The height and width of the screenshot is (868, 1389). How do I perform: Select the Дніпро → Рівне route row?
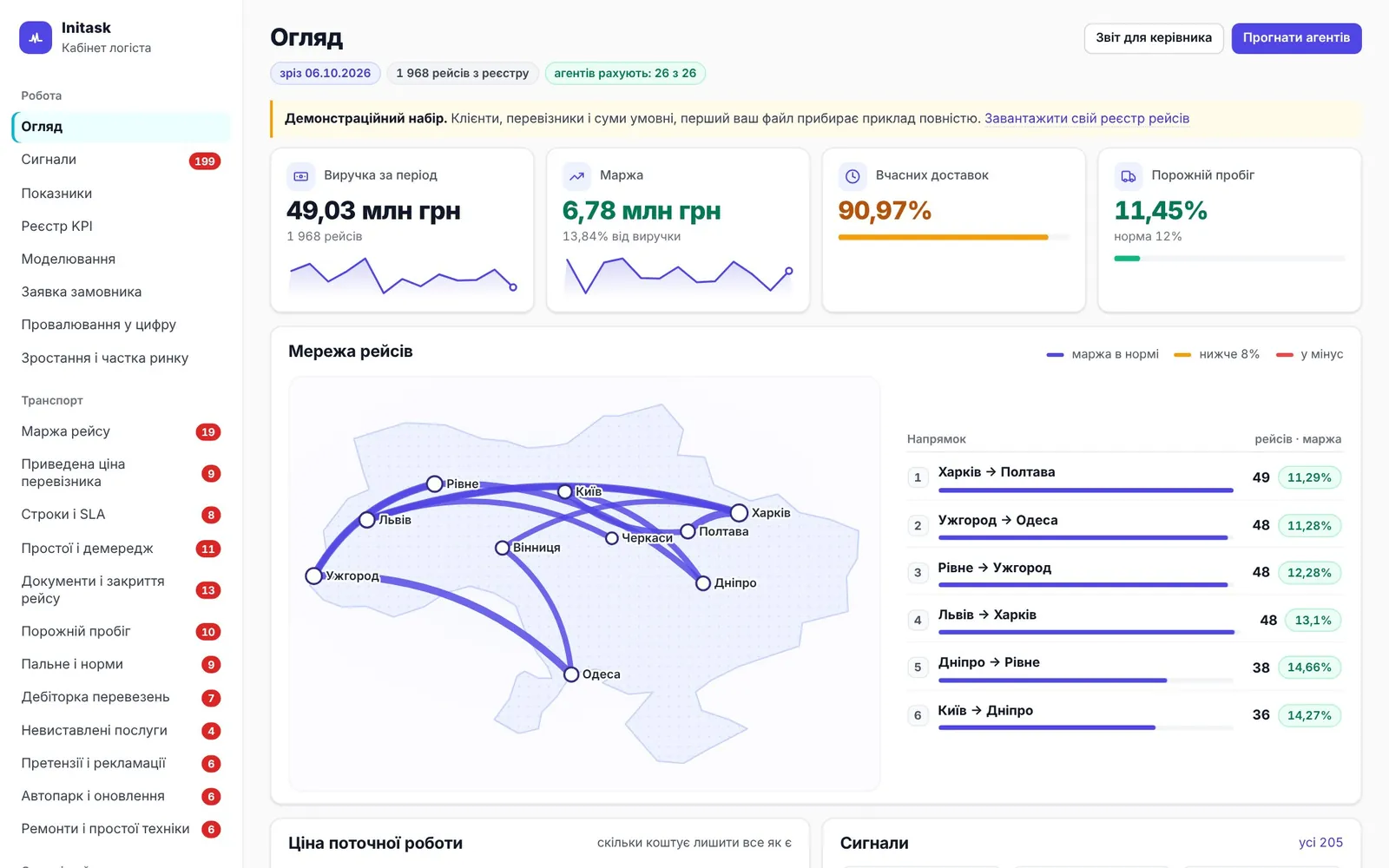coord(1124,667)
